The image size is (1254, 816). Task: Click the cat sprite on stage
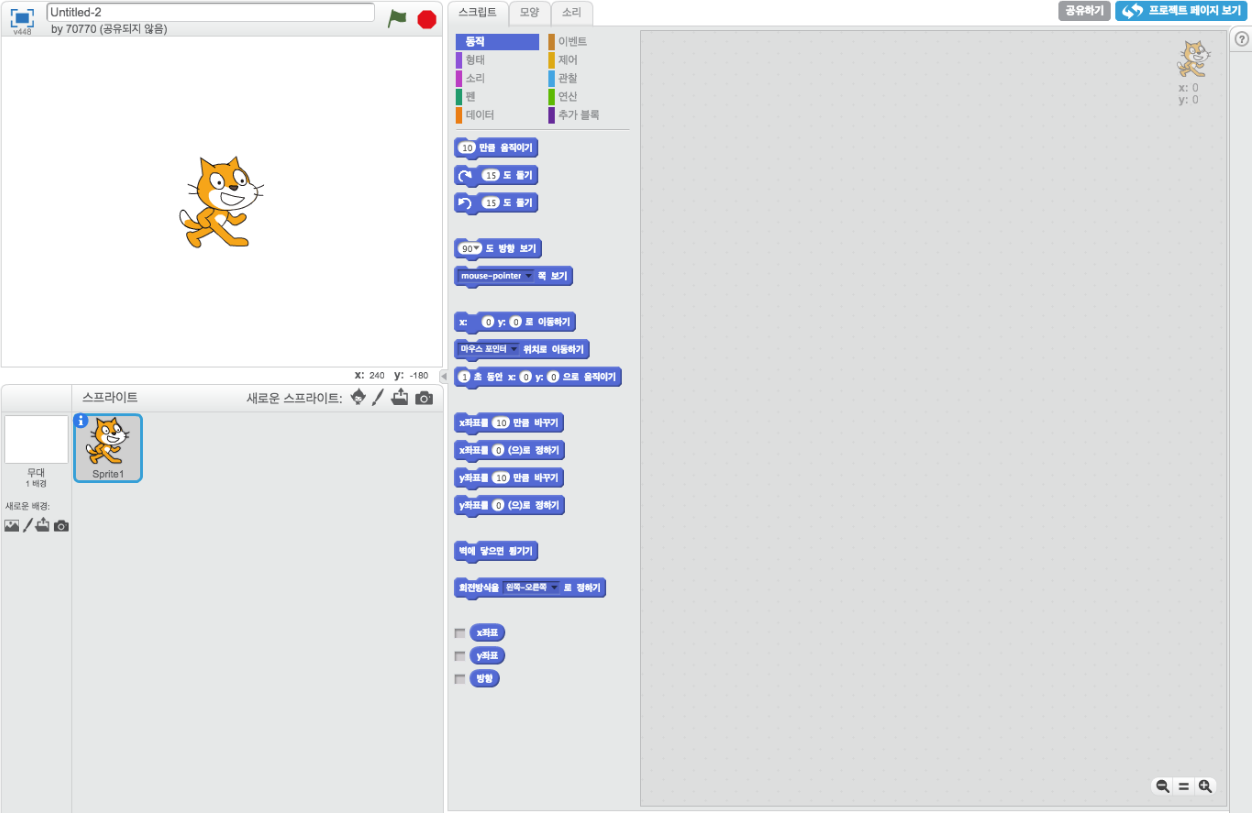click(x=222, y=202)
